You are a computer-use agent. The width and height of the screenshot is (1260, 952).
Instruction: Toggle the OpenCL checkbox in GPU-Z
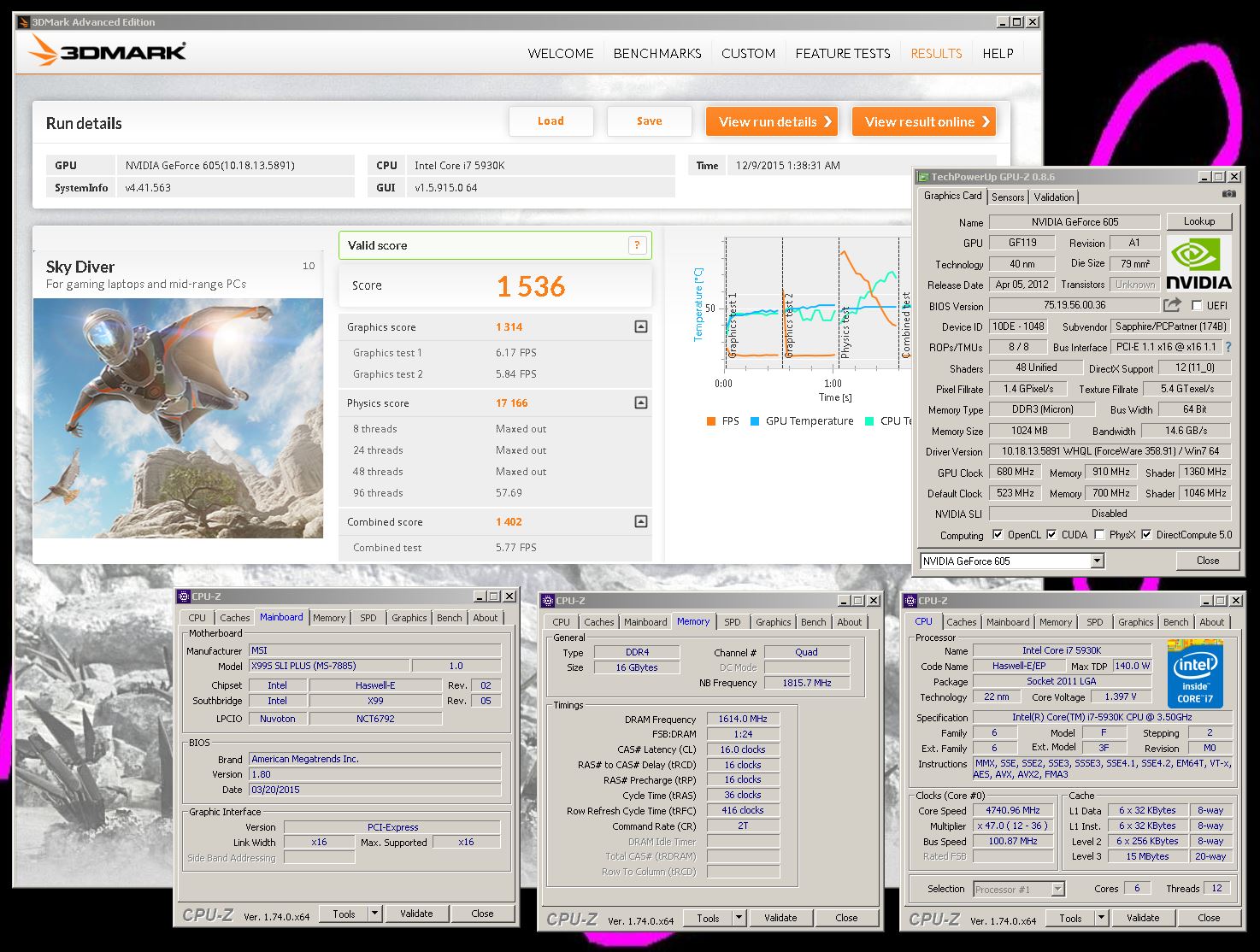pos(998,535)
